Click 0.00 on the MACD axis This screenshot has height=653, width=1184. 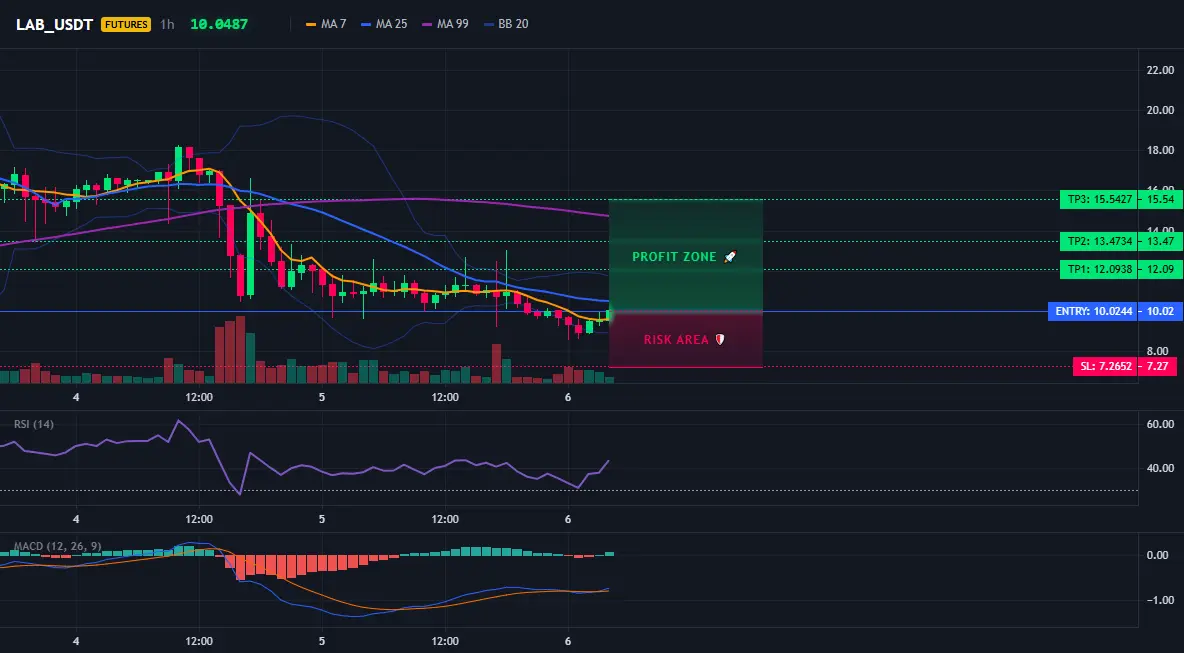click(1158, 556)
